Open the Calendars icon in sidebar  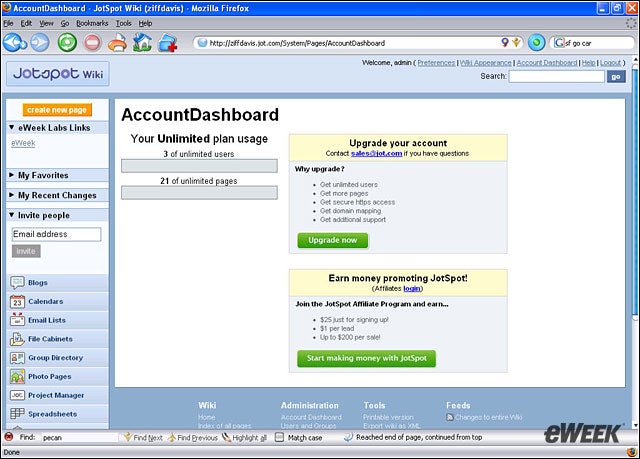coord(17,301)
